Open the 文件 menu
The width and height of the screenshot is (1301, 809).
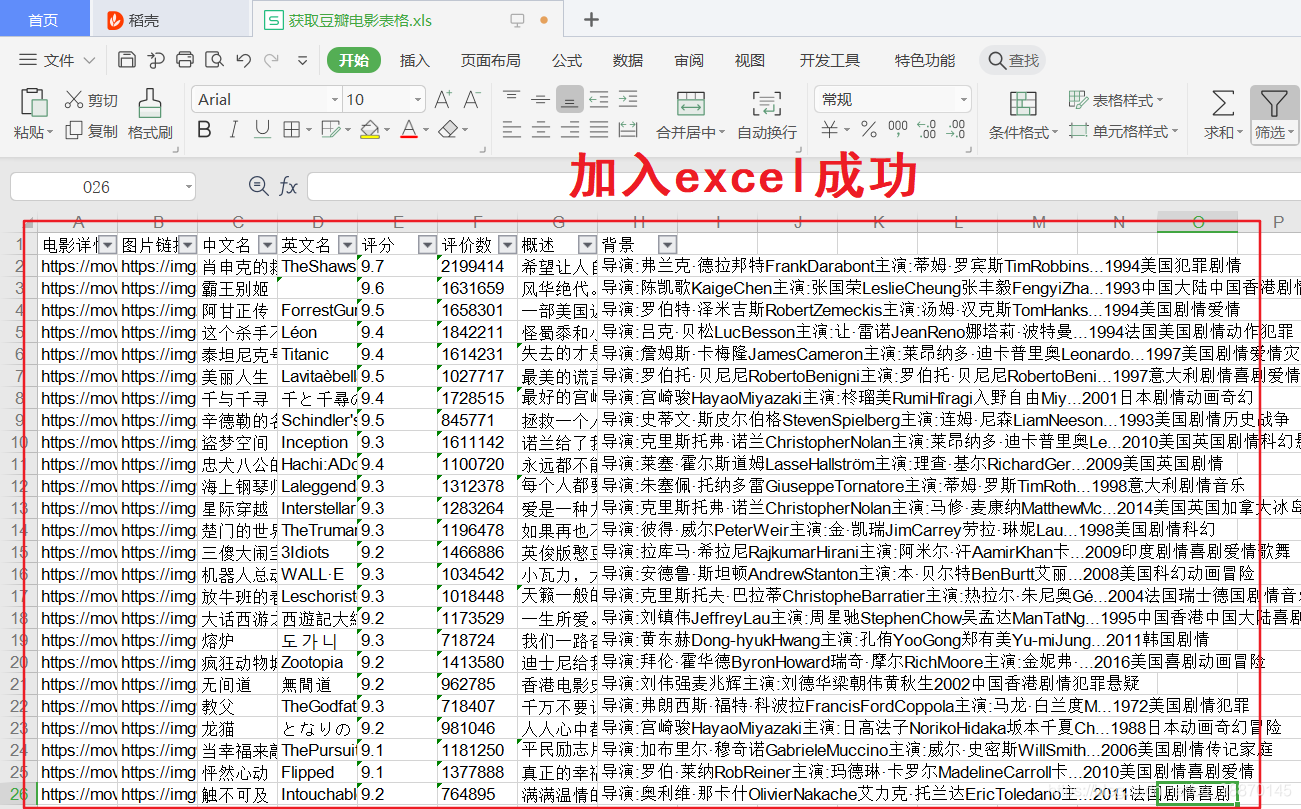(57, 60)
